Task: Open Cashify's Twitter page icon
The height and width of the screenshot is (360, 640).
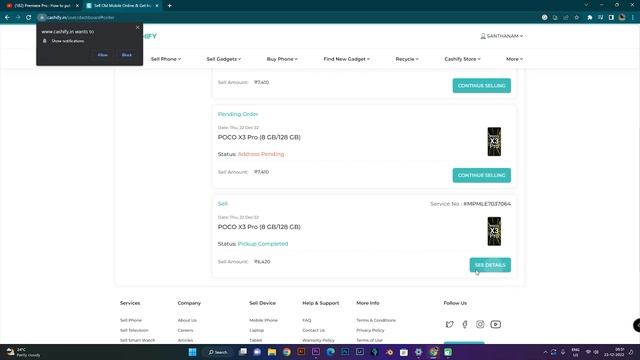Action: tap(449, 324)
